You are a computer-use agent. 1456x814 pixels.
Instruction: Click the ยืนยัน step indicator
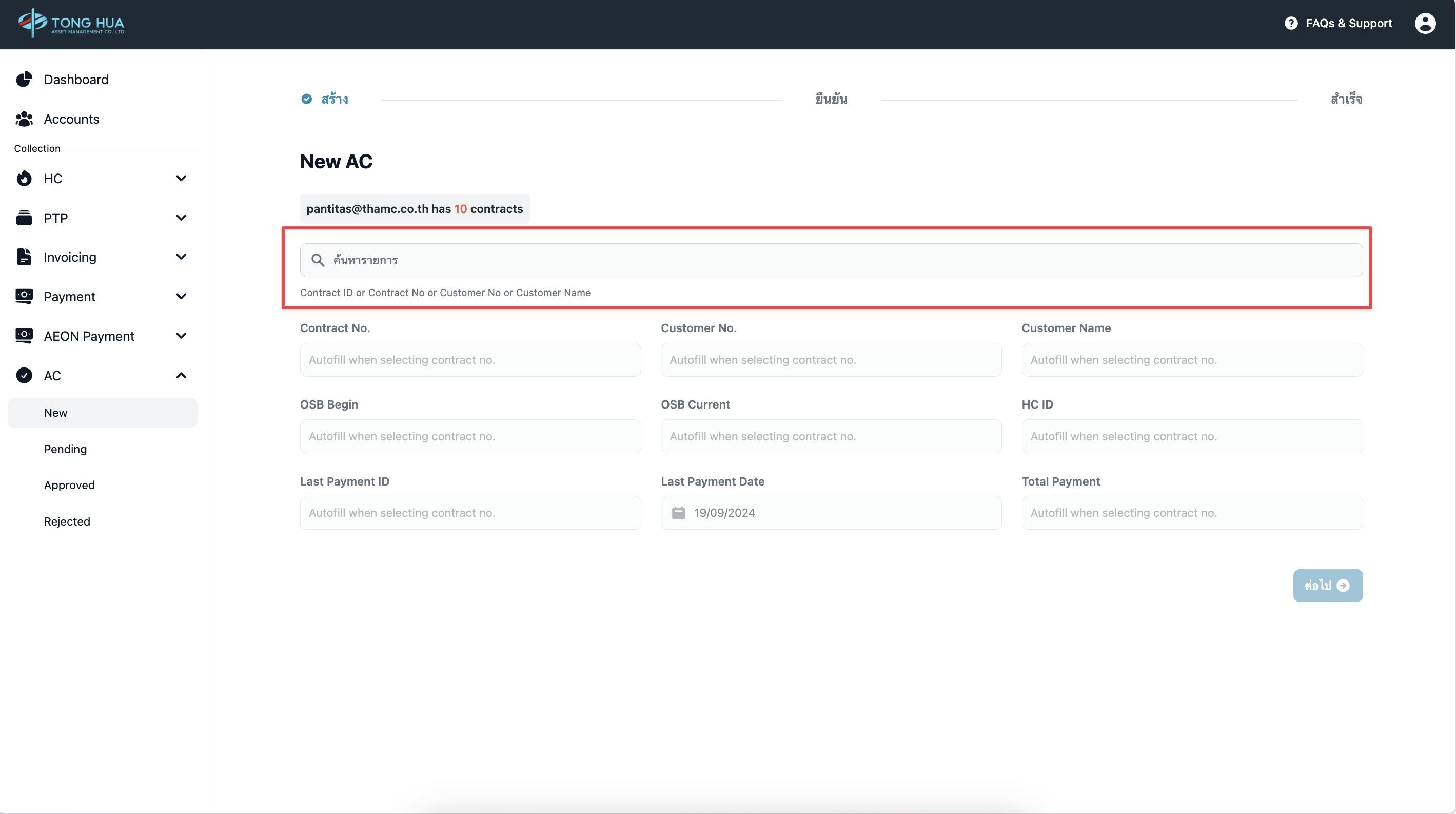(x=831, y=98)
